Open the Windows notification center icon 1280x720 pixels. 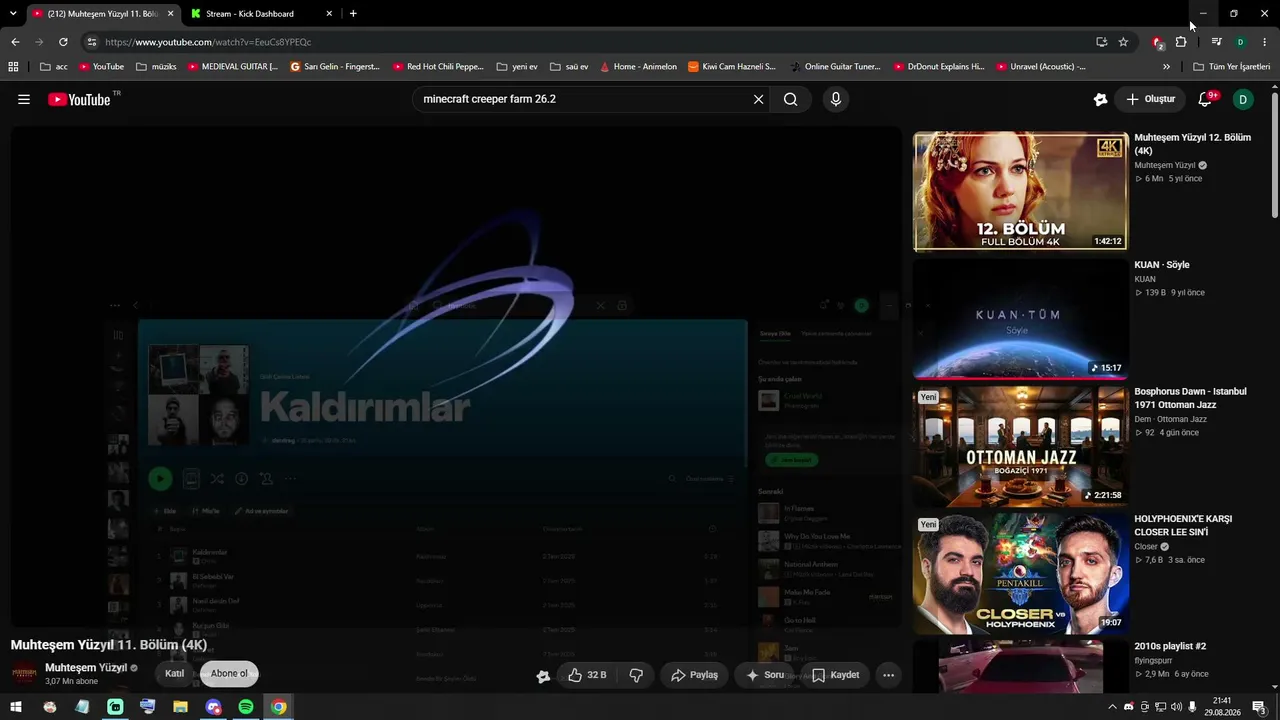coord(1259,707)
